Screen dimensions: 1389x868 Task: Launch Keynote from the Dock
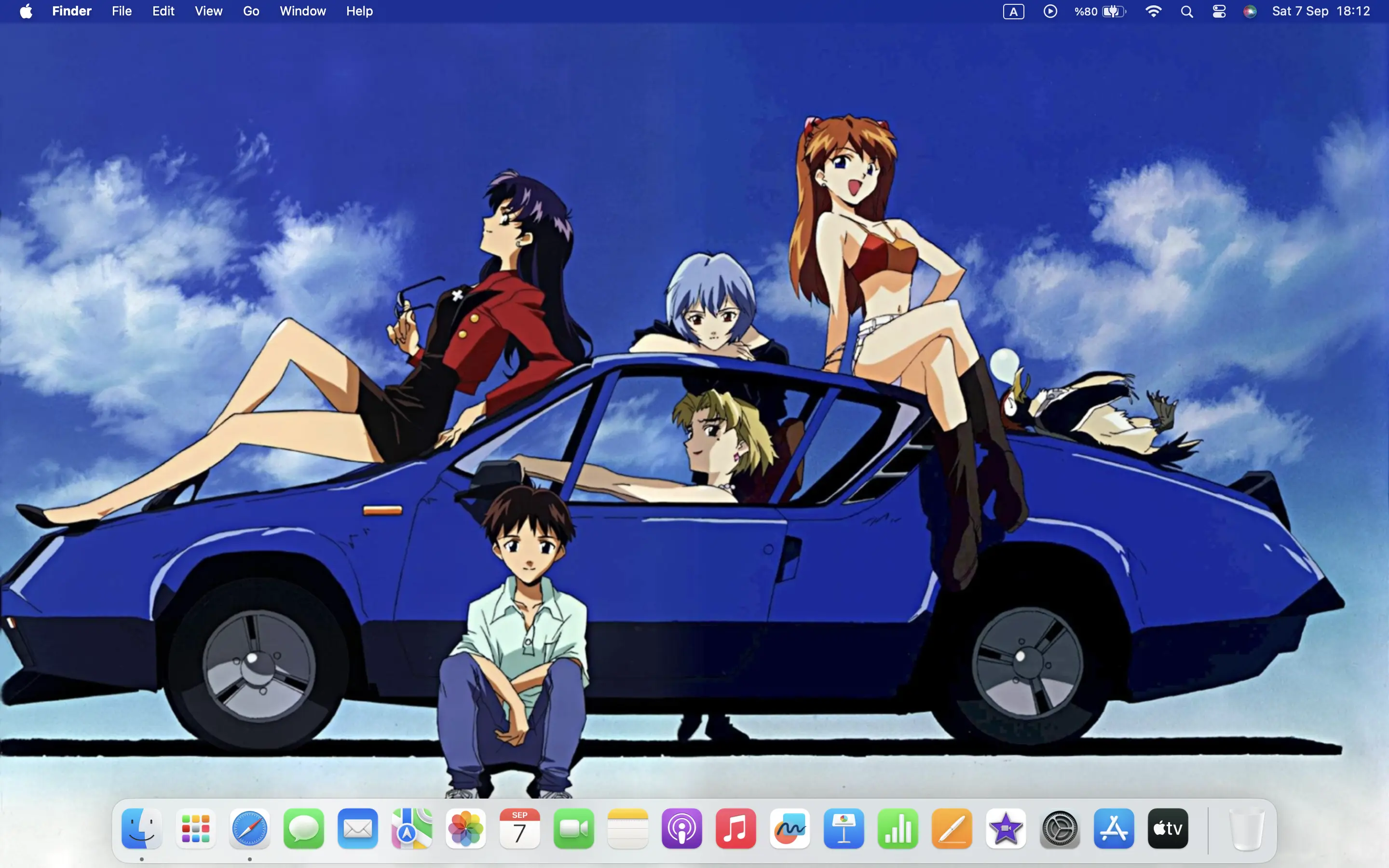click(844, 828)
